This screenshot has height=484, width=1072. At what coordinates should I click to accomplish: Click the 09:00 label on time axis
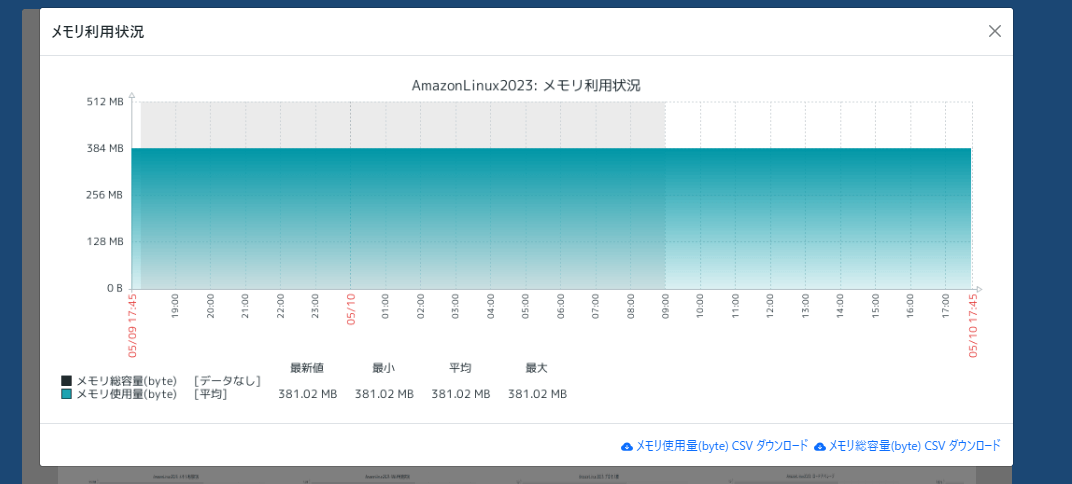point(666,304)
